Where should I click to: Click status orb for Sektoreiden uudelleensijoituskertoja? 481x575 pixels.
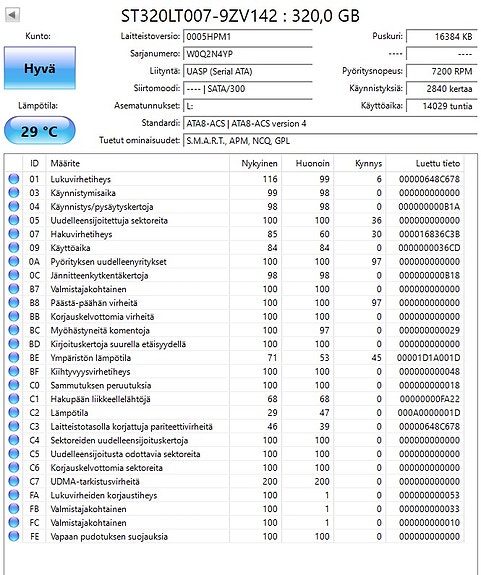click(x=14, y=440)
